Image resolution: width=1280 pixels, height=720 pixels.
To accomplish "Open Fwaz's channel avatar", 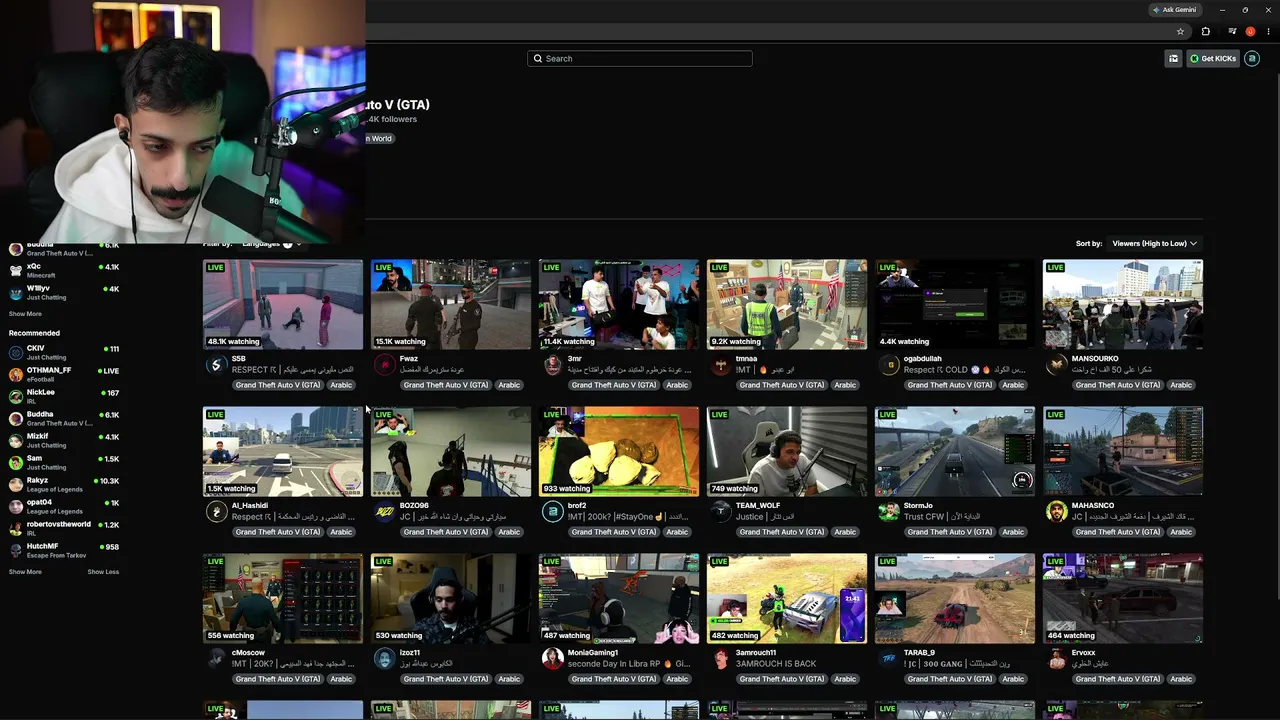I will [384, 365].
